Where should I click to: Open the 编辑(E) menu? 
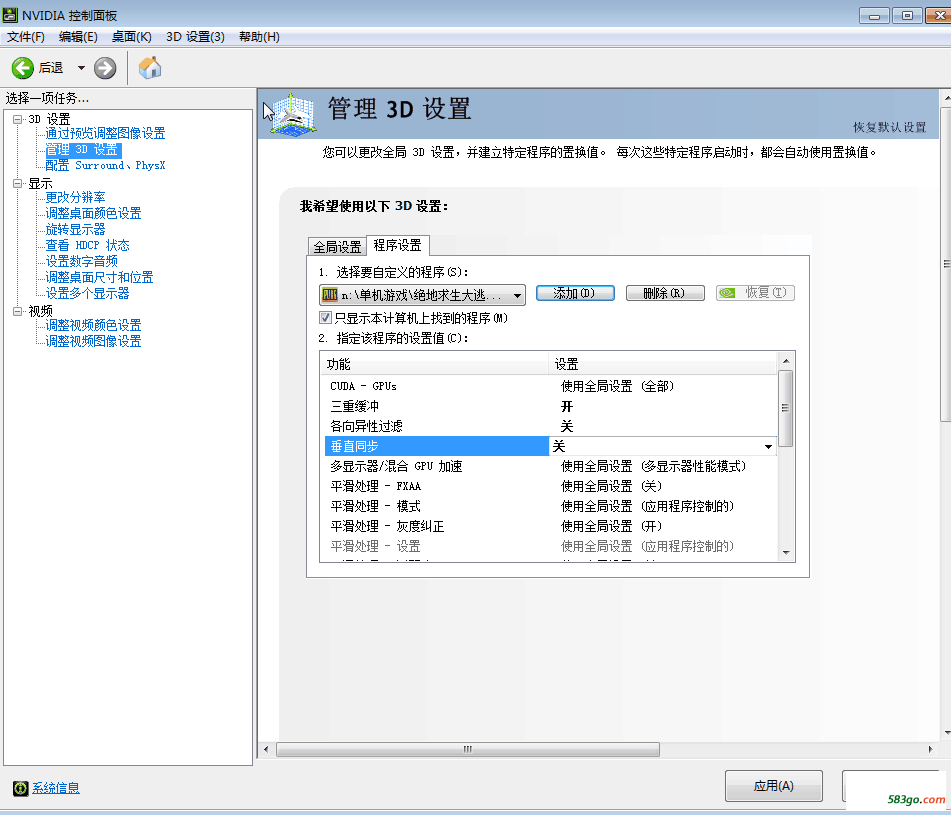click(x=78, y=37)
